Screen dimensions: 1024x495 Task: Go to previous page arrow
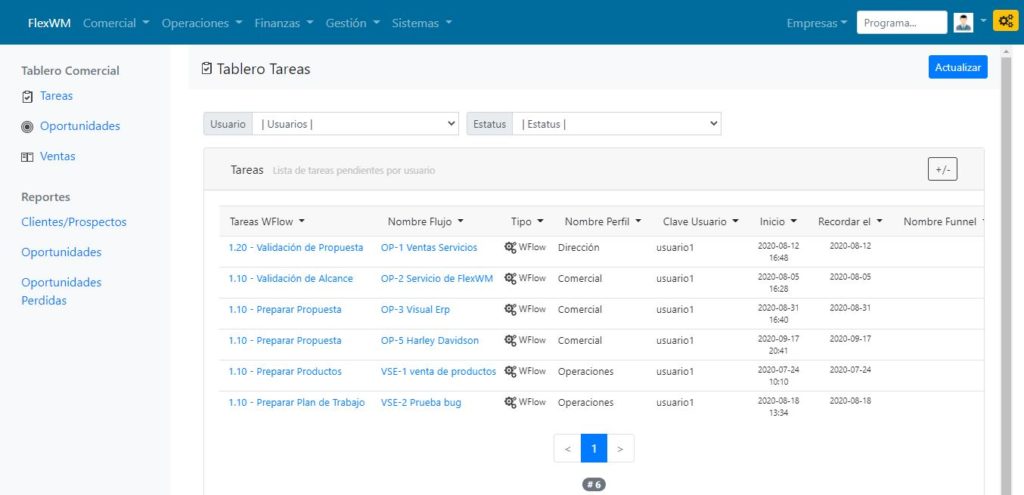pos(568,449)
